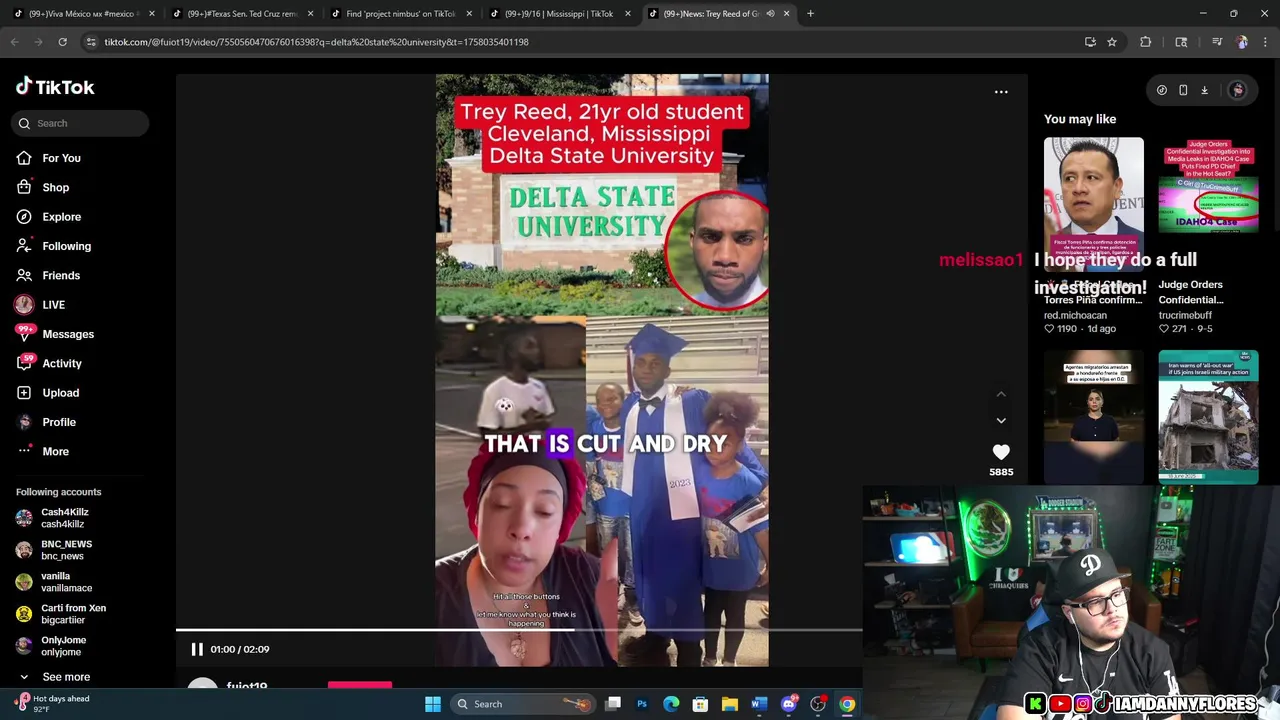Open File Explorer from the taskbar

point(729,704)
